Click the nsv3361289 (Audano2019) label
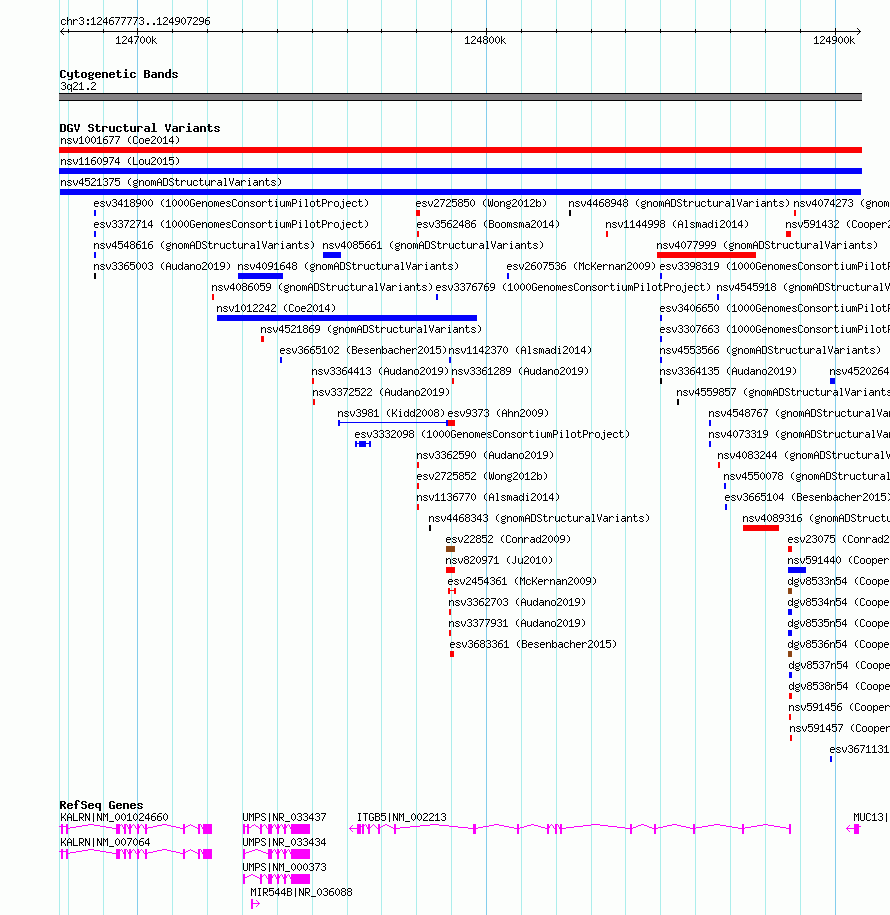This screenshot has width=890, height=915. tap(520, 371)
